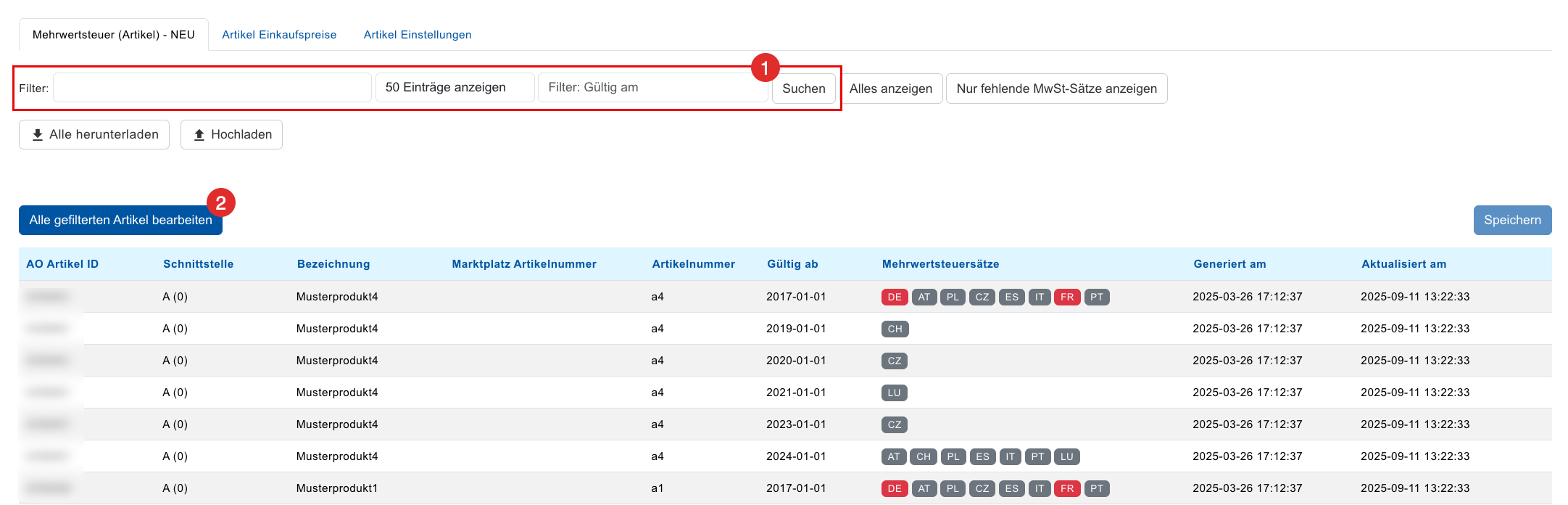Focus the Filter: Gültig am date field
This screenshot has height=505, width=1568.
coord(652,88)
